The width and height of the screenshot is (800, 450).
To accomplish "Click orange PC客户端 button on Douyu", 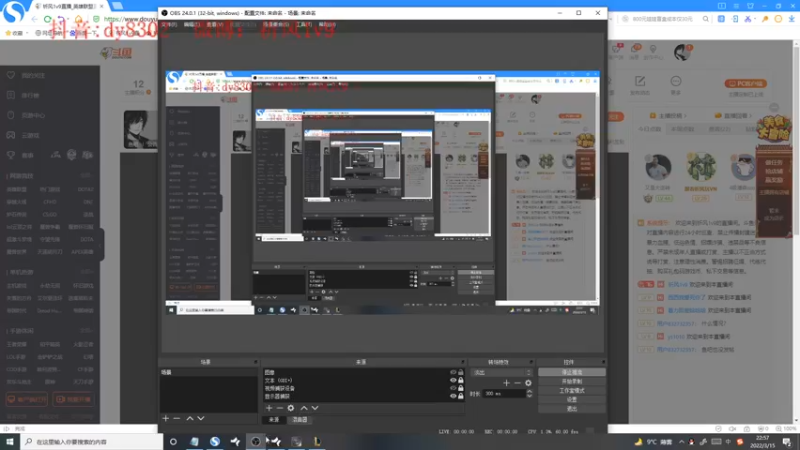I will 745,83.
